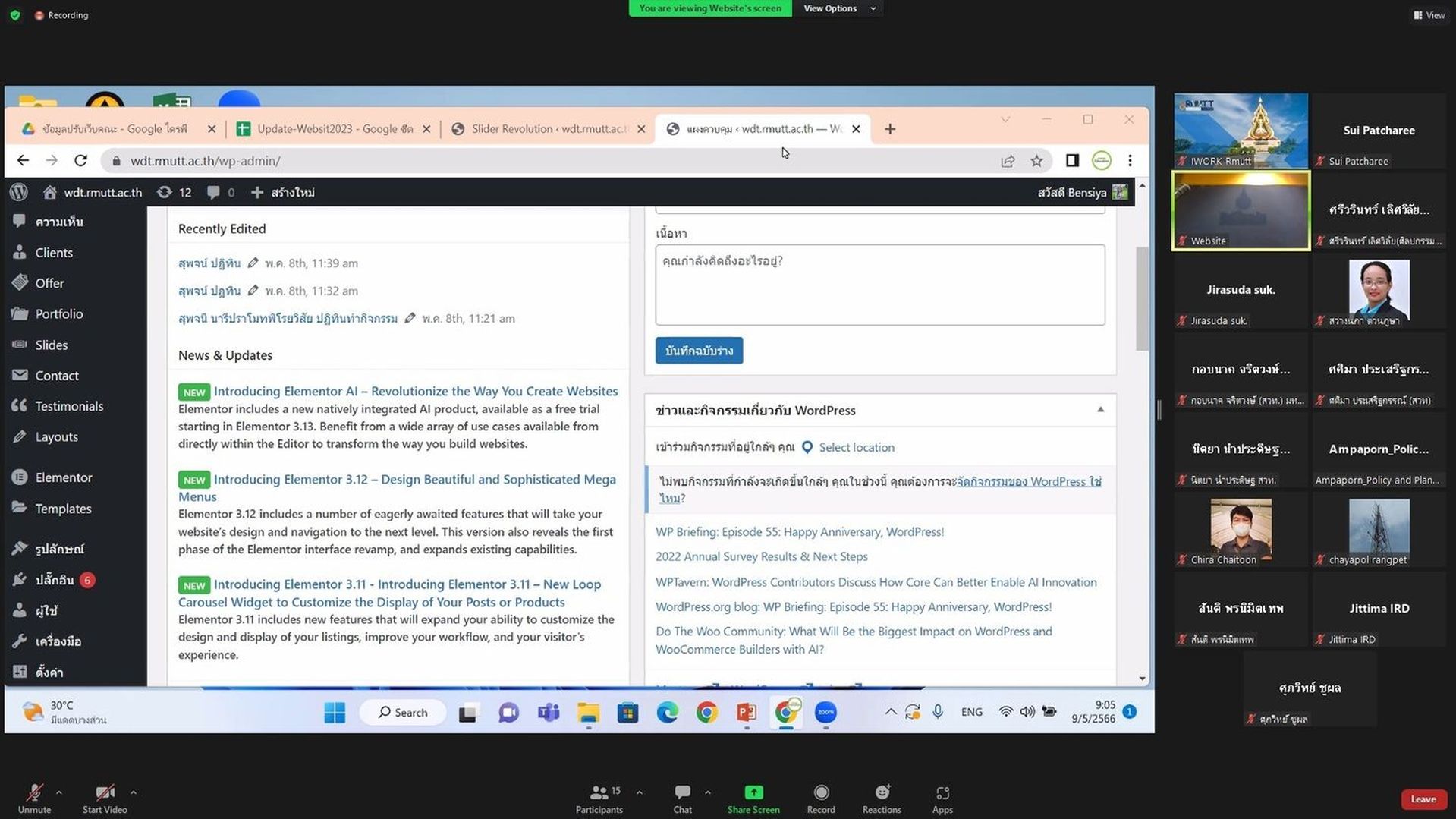Expand participants options arrow
The height and width of the screenshot is (819, 1456).
pyautogui.click(x=640, y=792)
